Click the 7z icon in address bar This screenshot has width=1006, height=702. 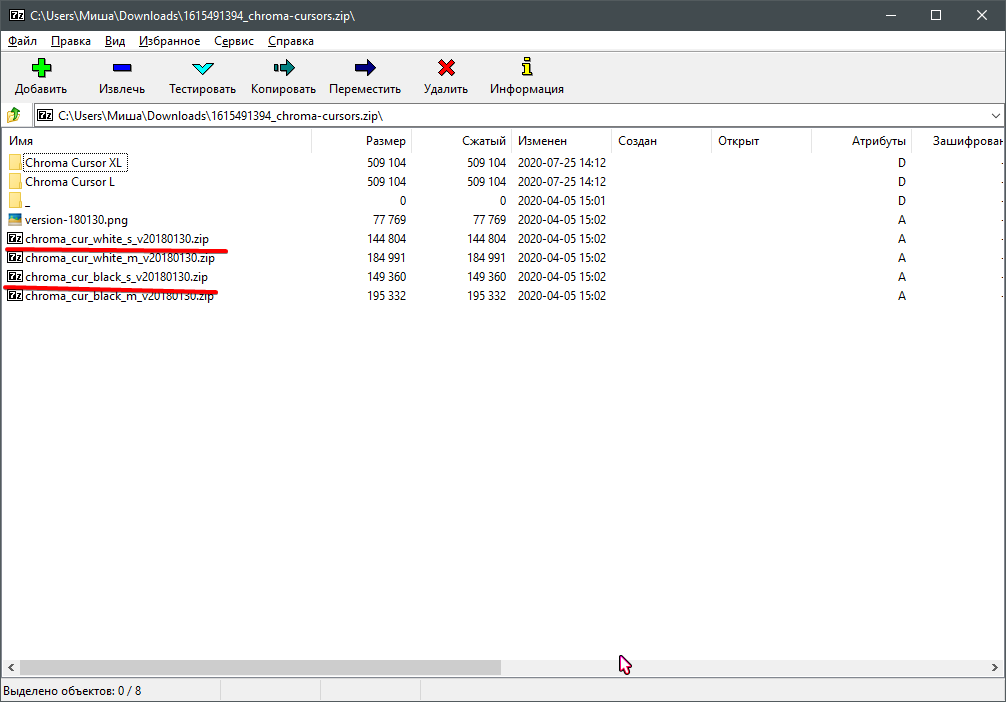[x=45, y=116]
